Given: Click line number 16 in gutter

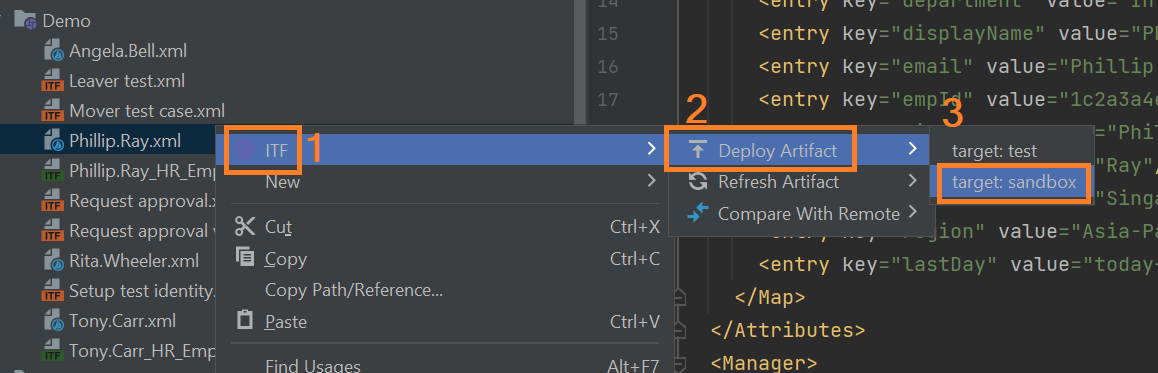Looking at the screenshot, I should click(x=607, y=66).
